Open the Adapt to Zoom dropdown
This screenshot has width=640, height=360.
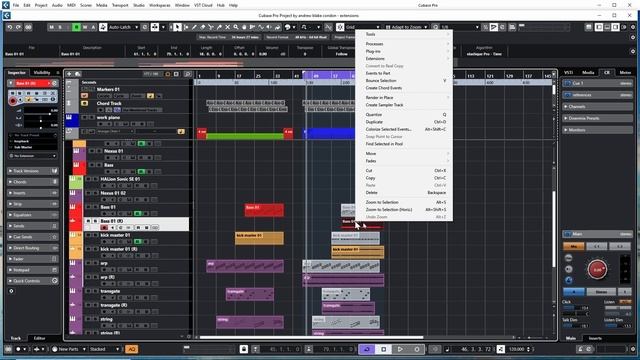(407, 27)
